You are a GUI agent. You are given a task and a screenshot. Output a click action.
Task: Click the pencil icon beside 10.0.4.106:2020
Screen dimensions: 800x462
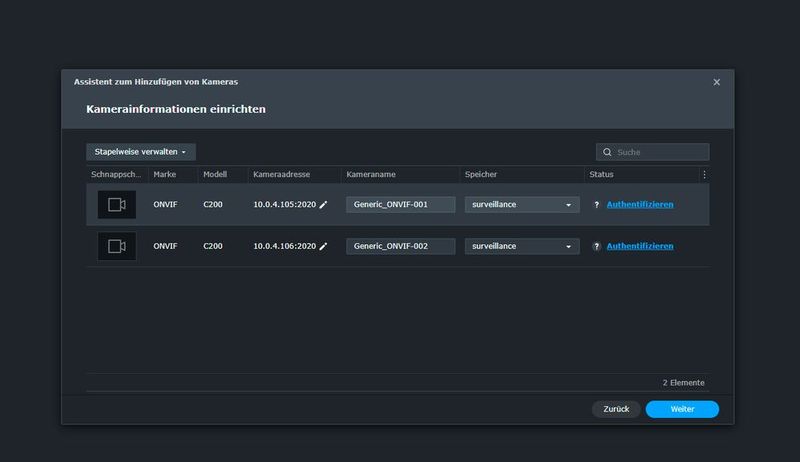tap(323, 246)
